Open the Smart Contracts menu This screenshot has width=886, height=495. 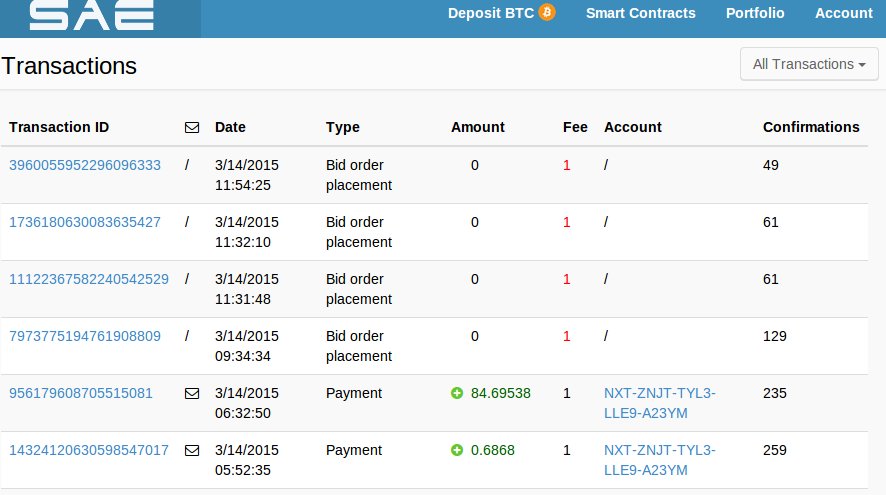tap(640, 13)
